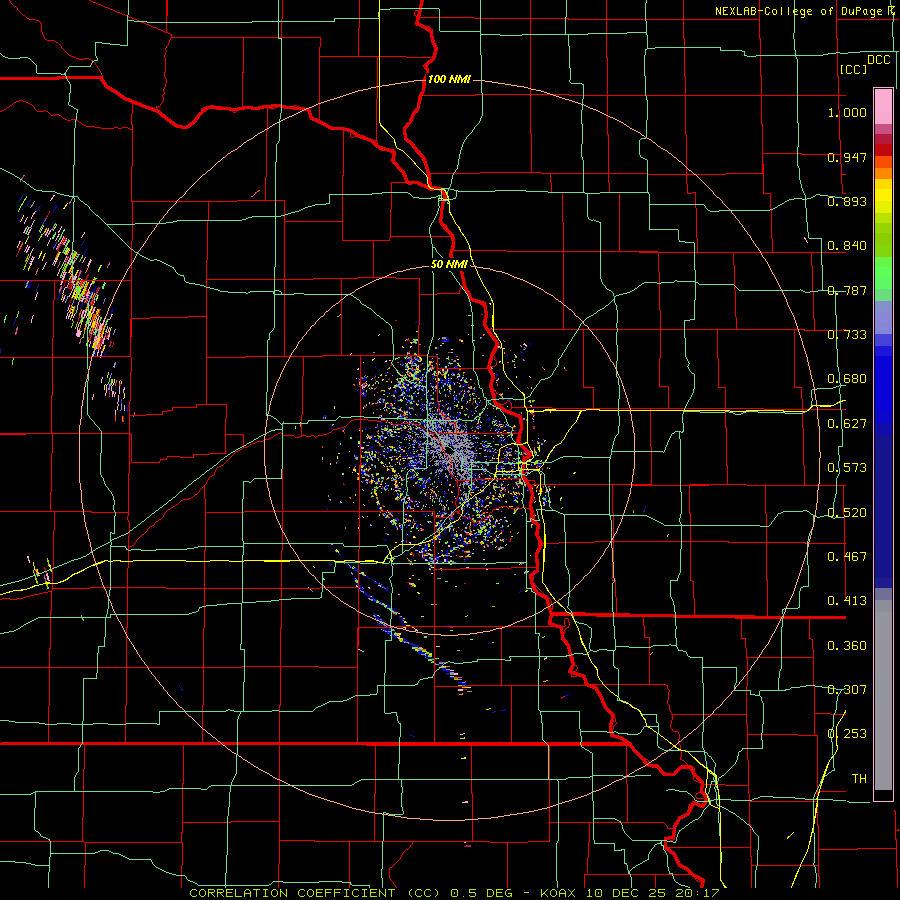Click the 0.253 value on the color scale

click(847, 734)
